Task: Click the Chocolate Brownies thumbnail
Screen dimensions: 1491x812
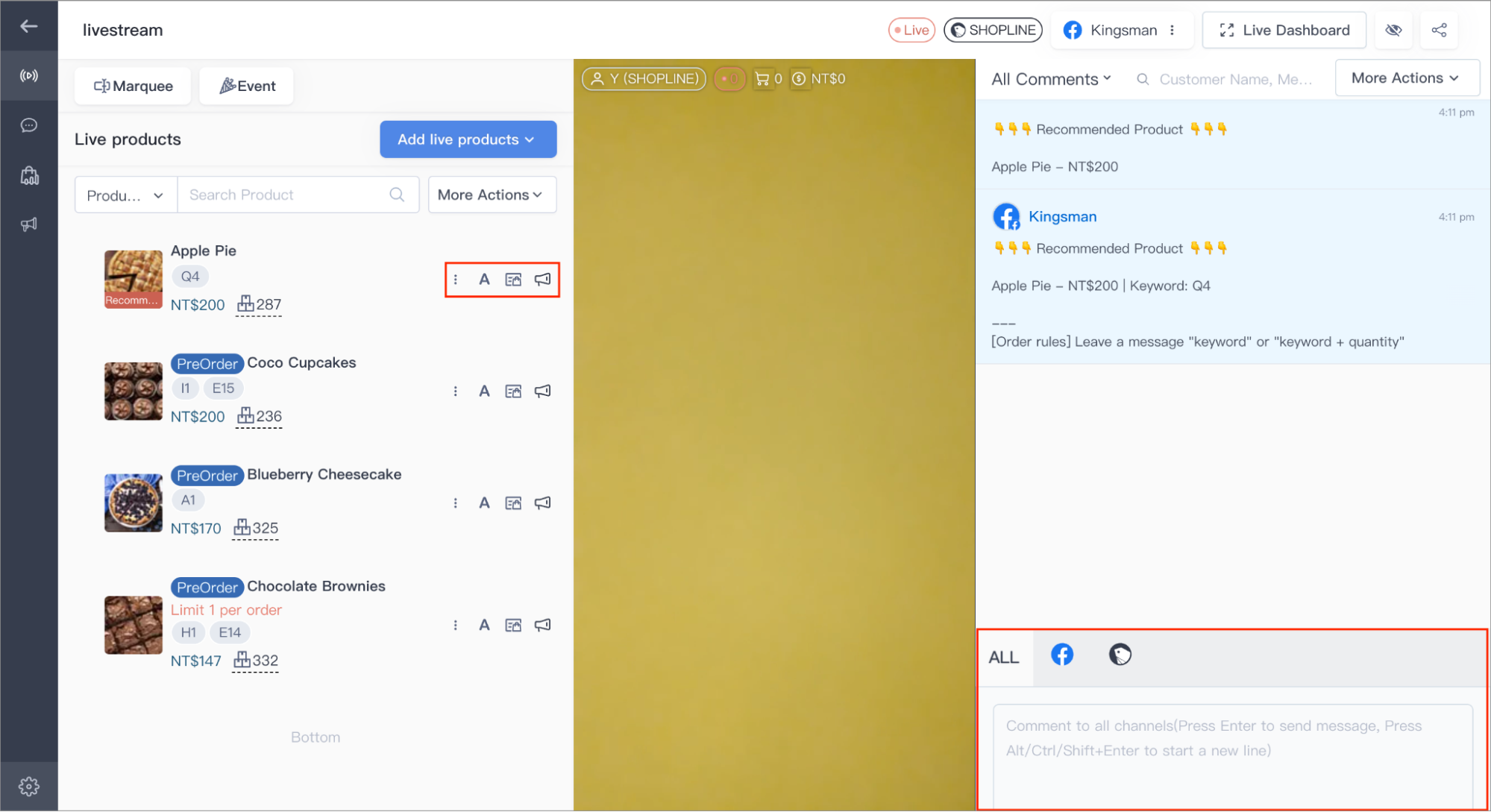Action: point(134,625)
